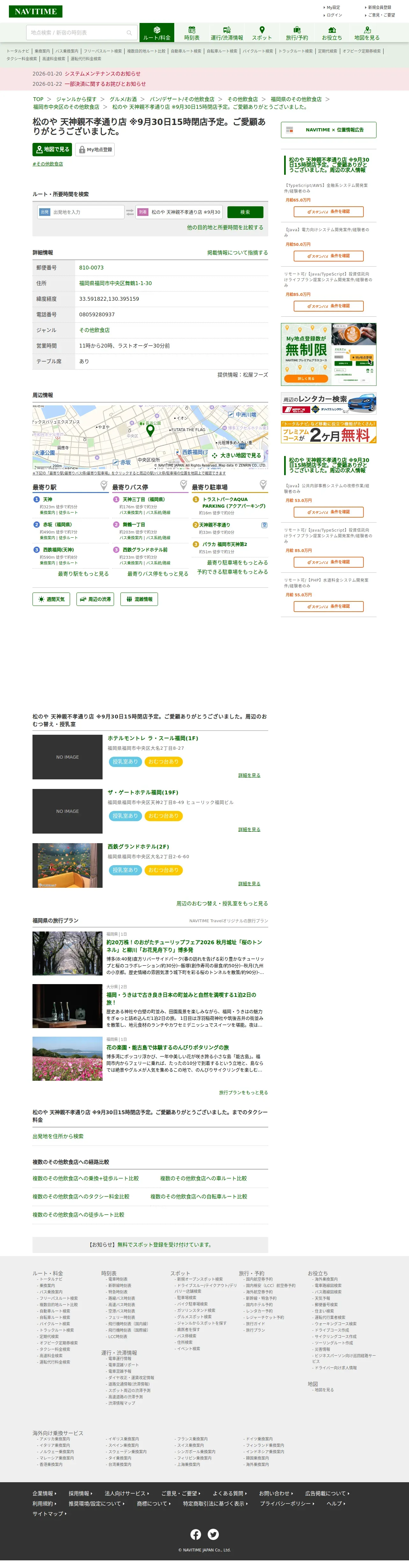Select parking パラカ 福岡市天神第2
409x1568 pixels.
click(x=224, y=544)
